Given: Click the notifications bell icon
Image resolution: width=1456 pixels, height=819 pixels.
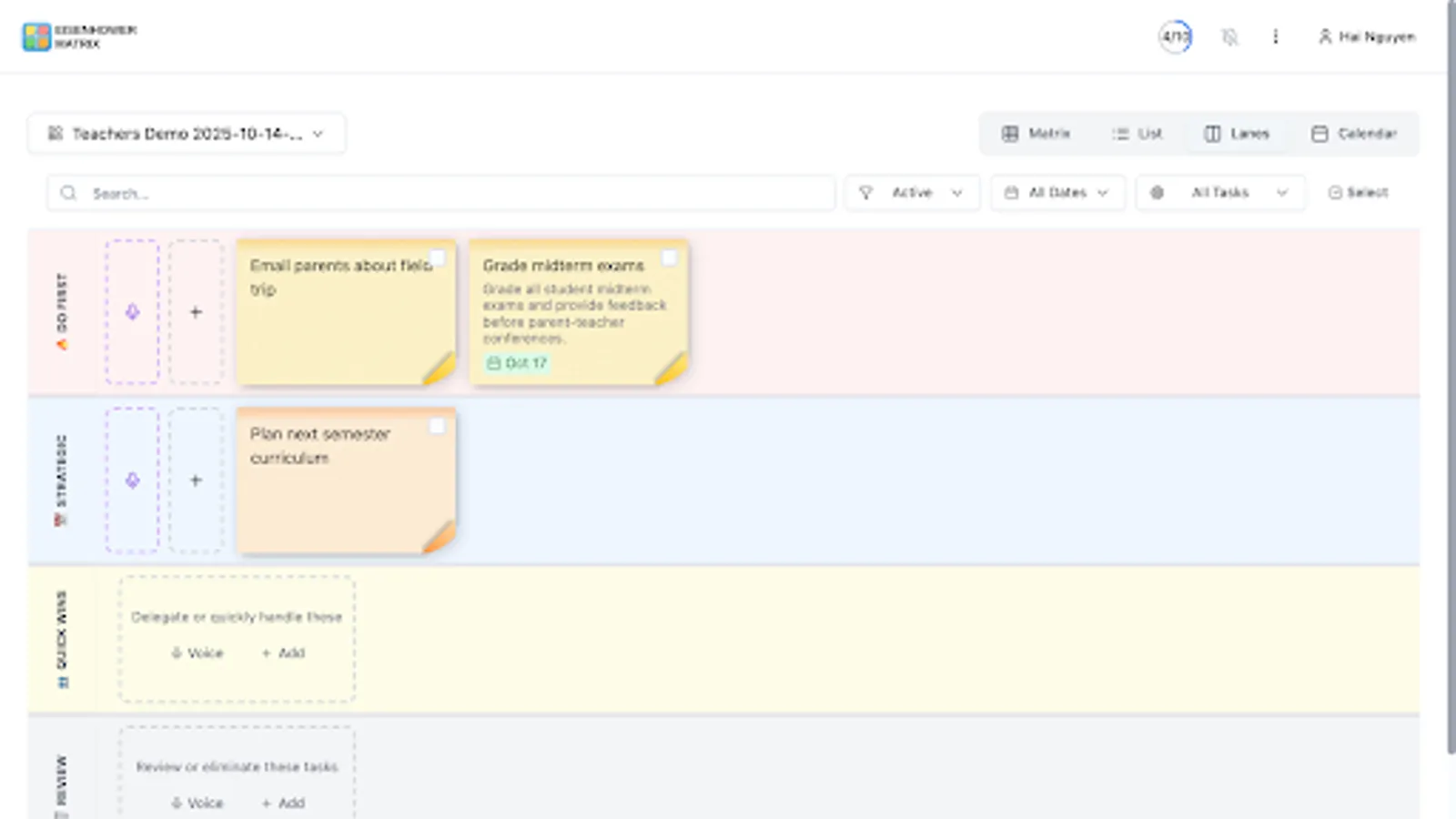Looking at the screenshot, I should tap(1229, 36).
